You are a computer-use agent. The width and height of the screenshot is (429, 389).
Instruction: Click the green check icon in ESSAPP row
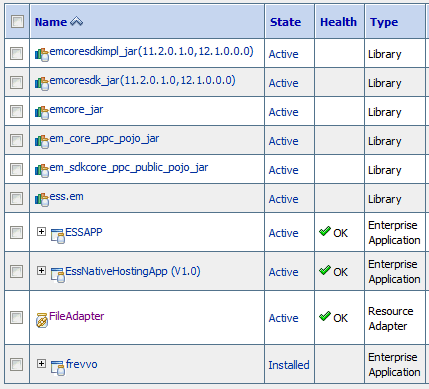(325, 231)
